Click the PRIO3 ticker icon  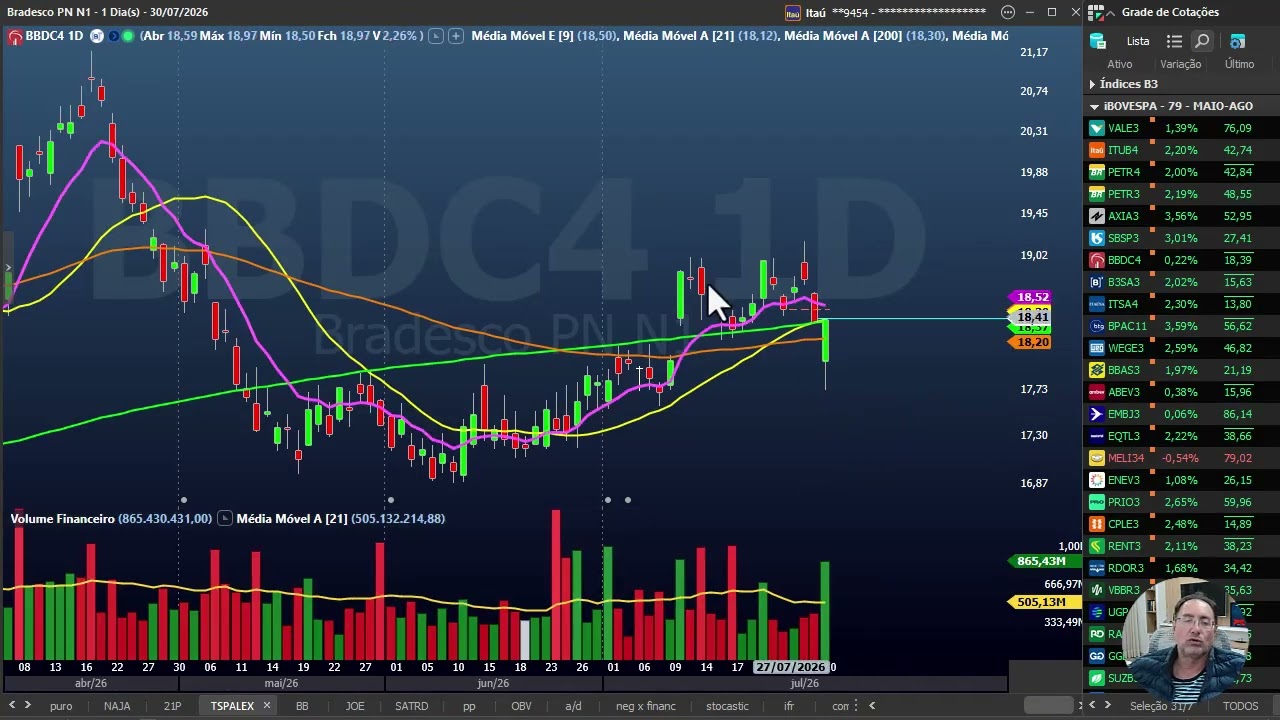(1097, 502)
